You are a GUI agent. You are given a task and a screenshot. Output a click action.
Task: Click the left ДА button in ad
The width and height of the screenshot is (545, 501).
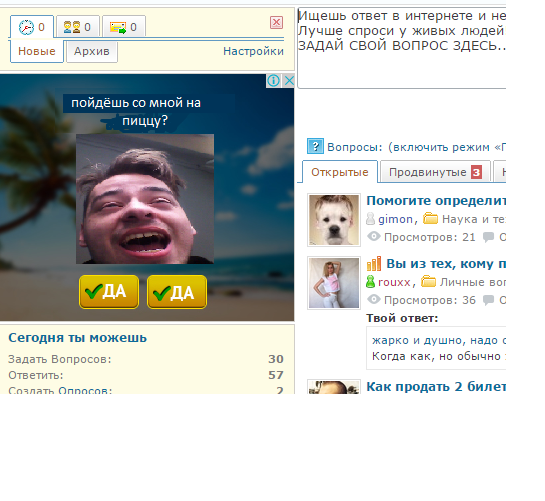click(109, 292)
